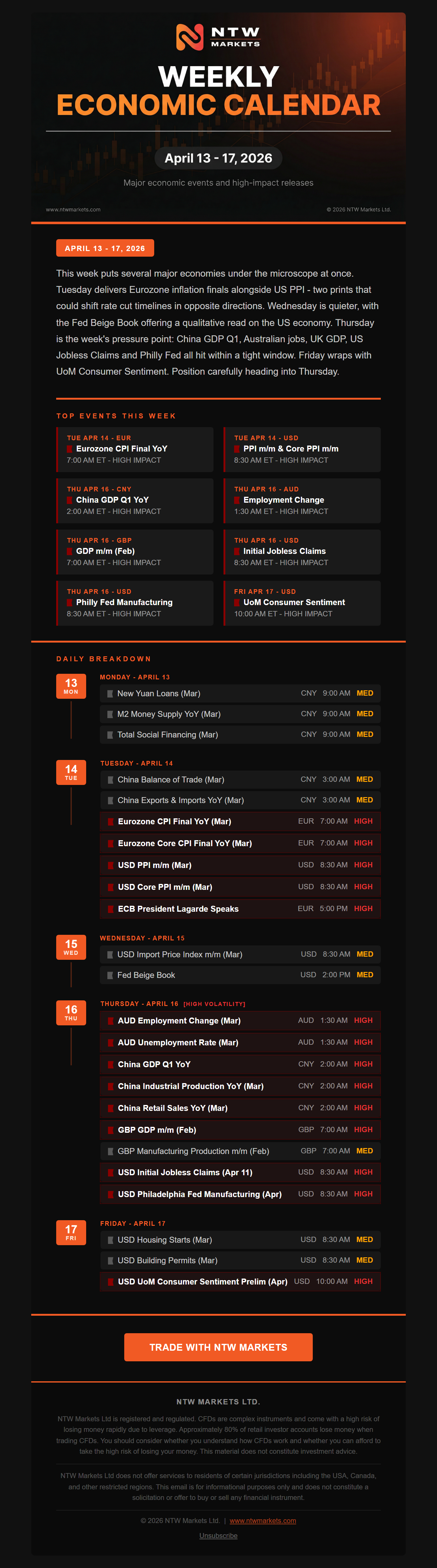Select the April 13 - 17, 2026 header date pill
The width and height of the screenshot is (437, 1568).
point(219,158)
